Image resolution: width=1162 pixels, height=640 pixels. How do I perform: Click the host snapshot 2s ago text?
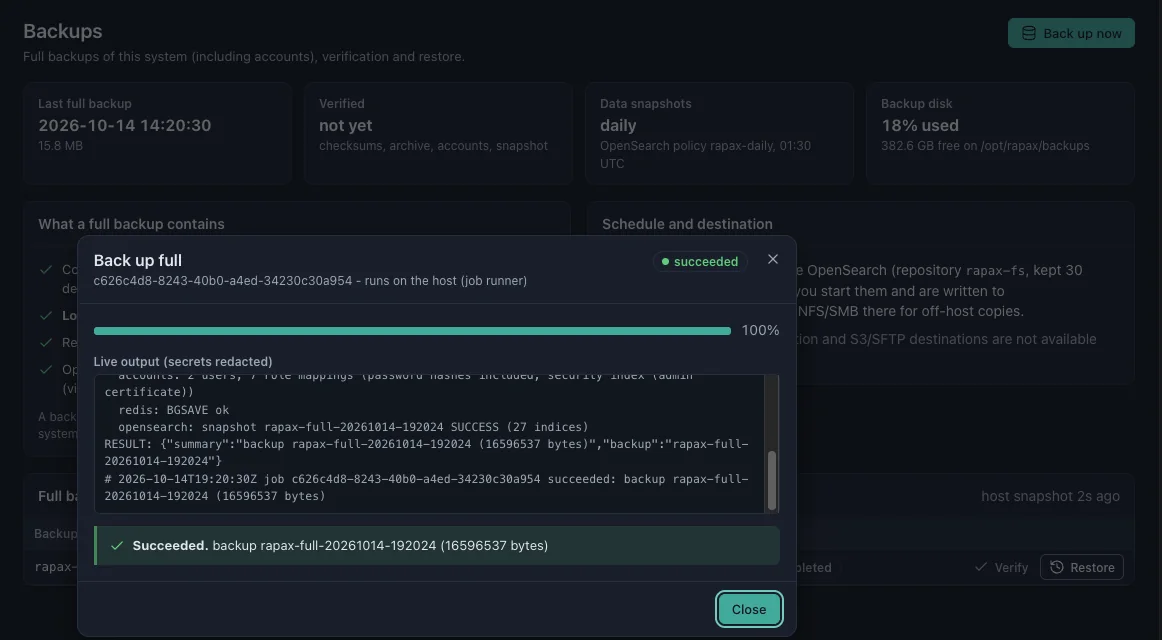coord(1050,496)
